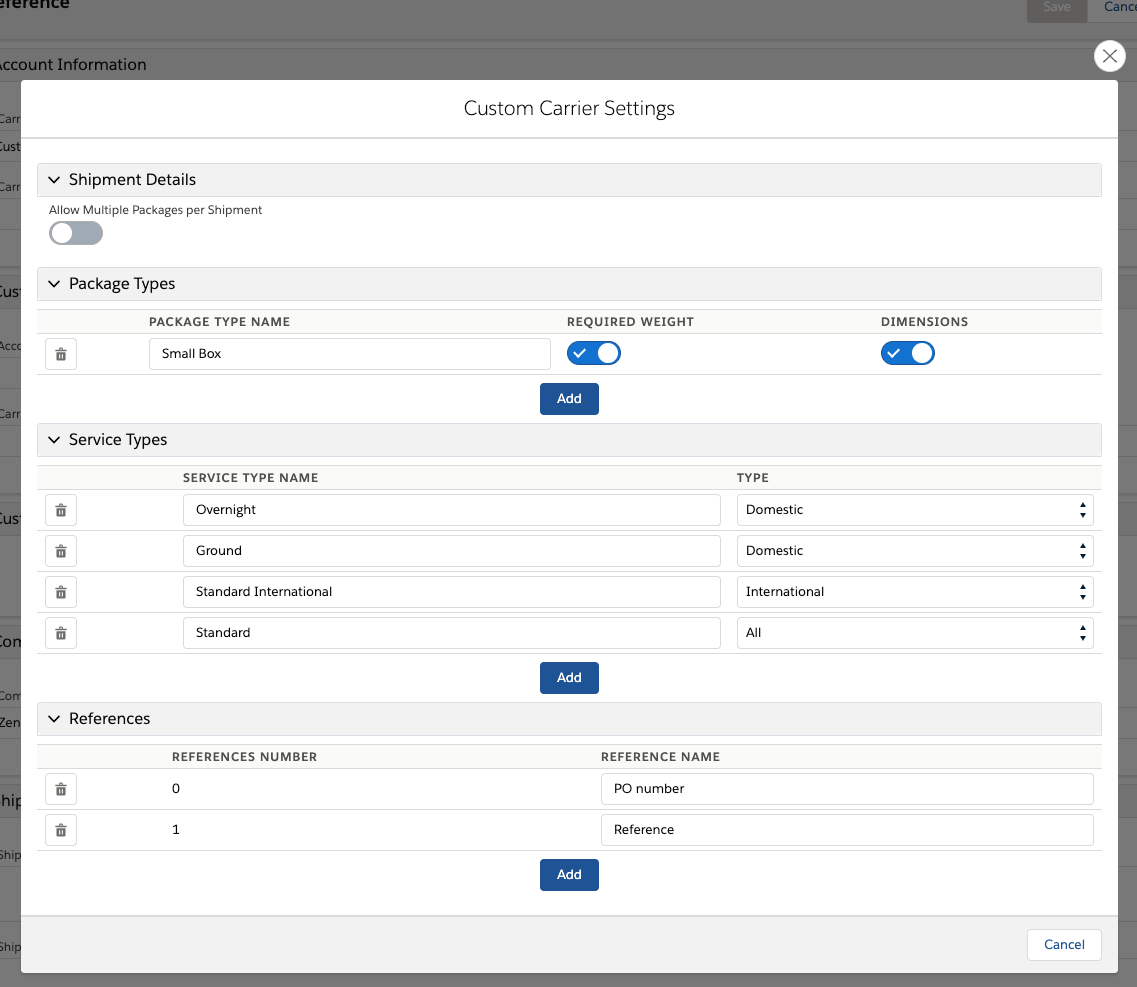
Task: Open the Type dropdown showing All
Action: click(915, 633)
